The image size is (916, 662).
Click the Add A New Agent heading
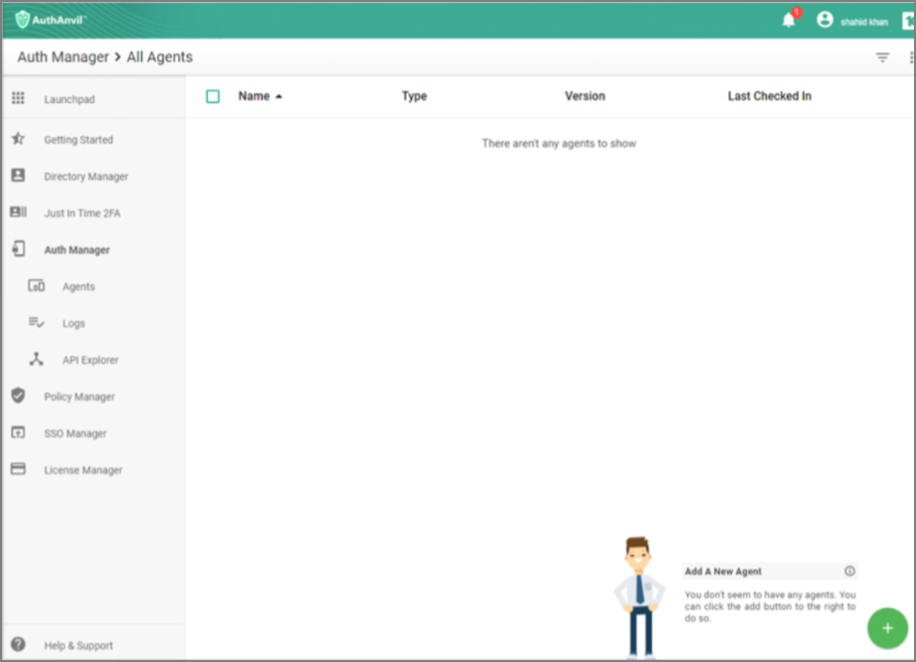click(x=723, y=571)
